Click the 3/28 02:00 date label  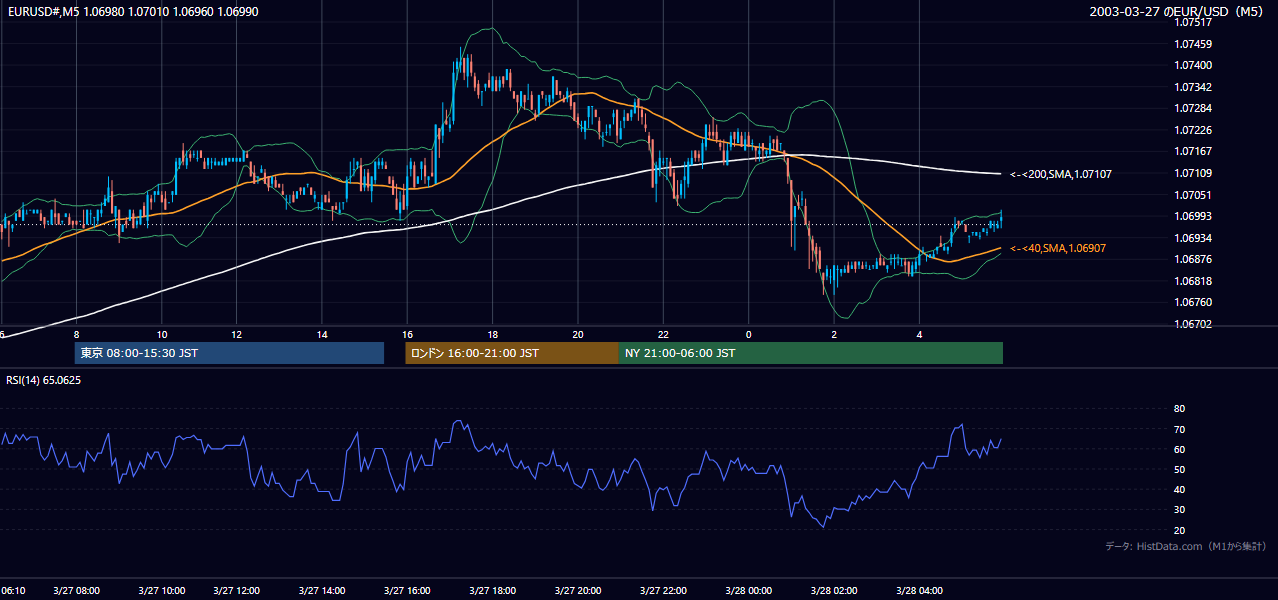click(x=834, y=591)
